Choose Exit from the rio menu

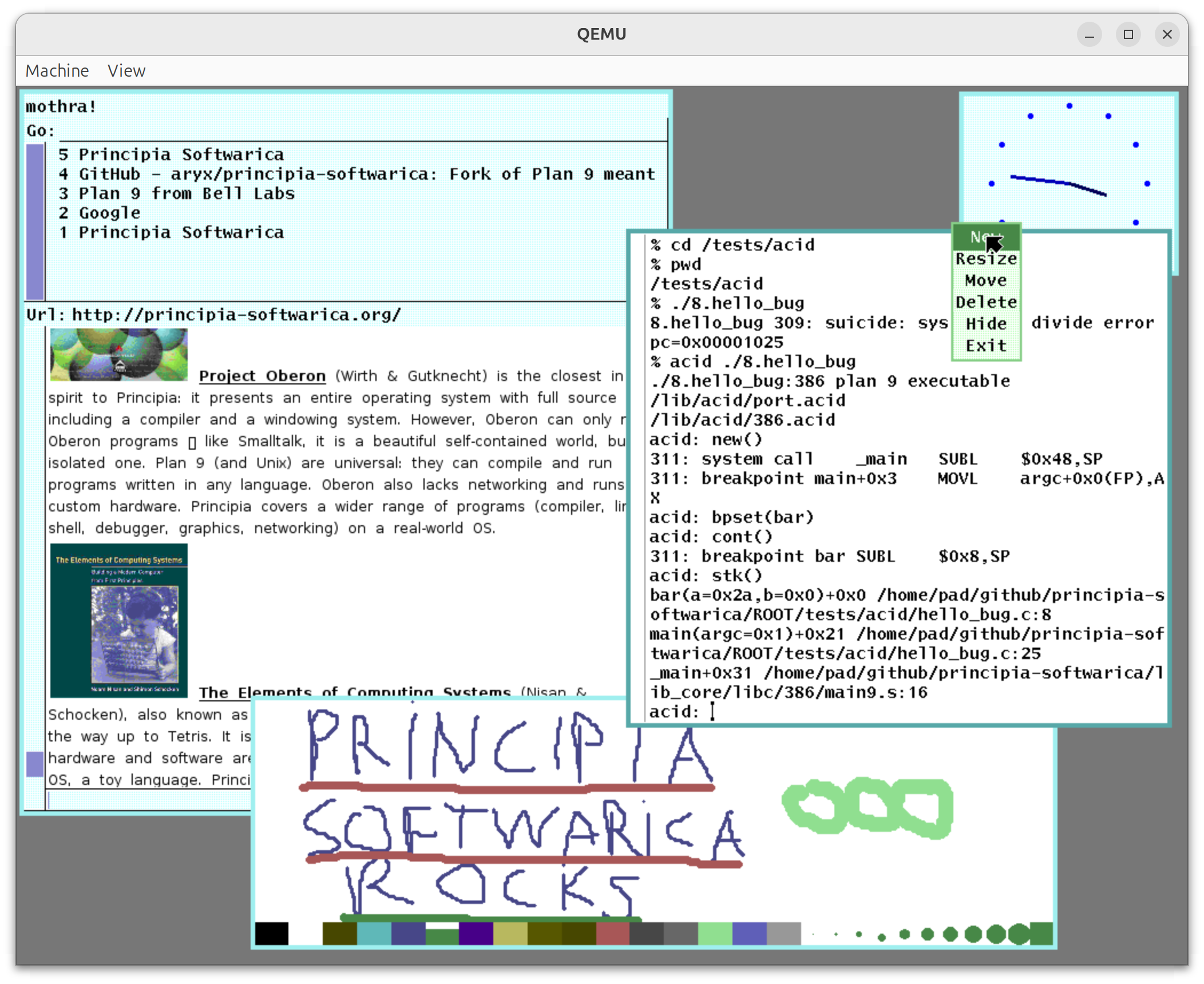(x=985, y=345)
